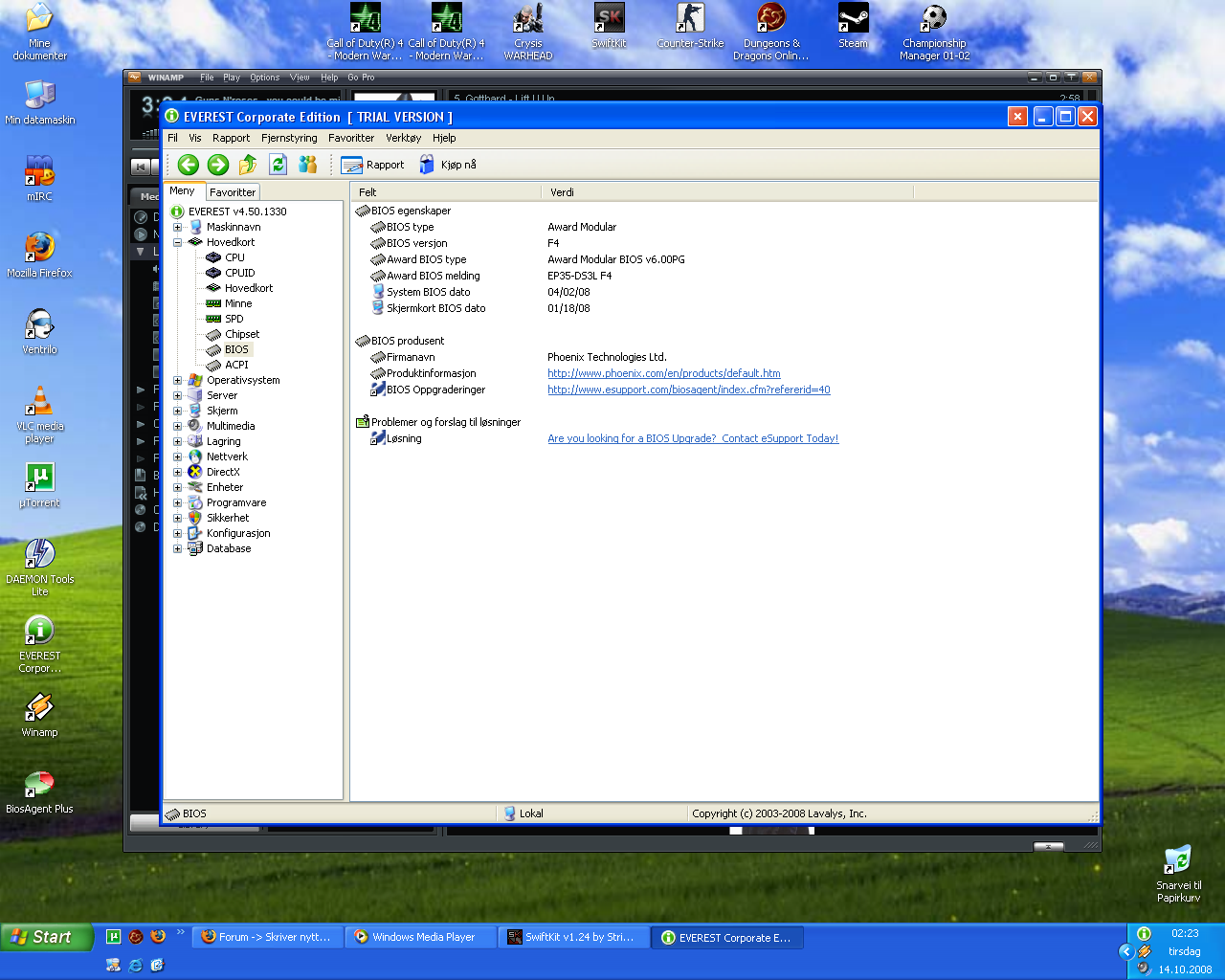Select the 'Award BIOS melding' row
Image resolution: width=1225 pixels, height=980 pixels.
pos(724,276)
